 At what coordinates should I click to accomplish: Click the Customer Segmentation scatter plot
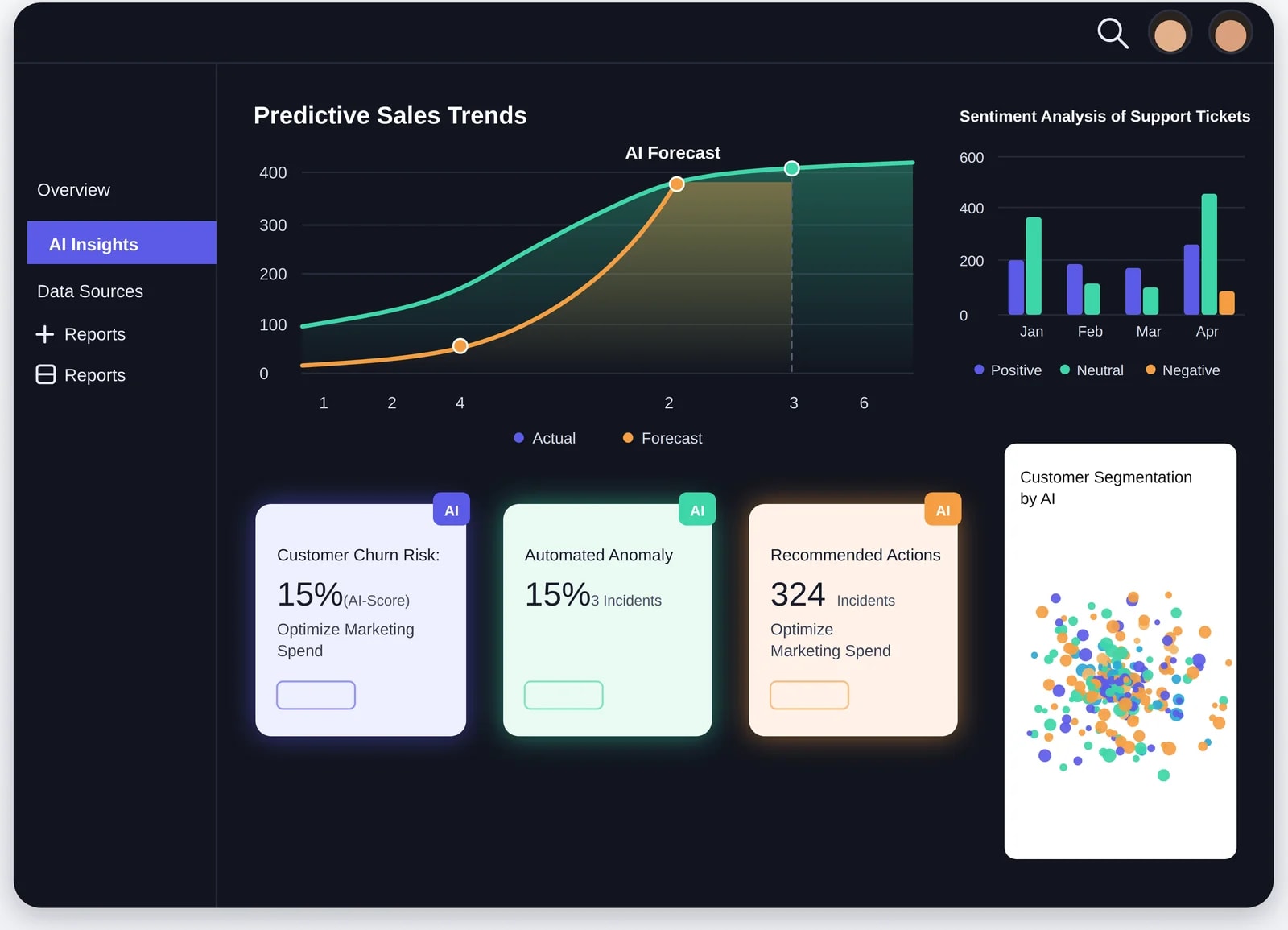(1130, 684)
